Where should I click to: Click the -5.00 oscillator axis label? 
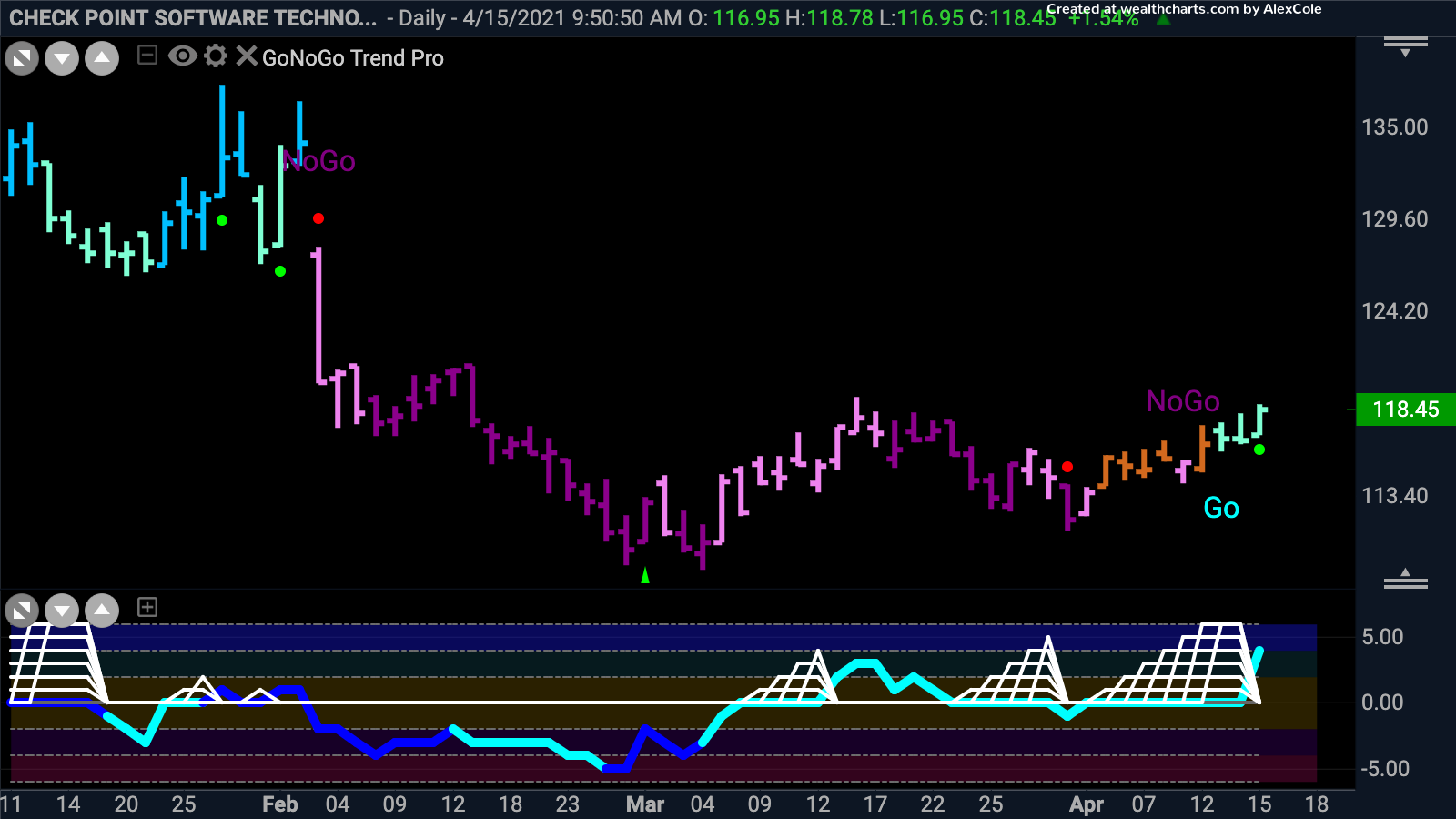tap(1385, 769)
